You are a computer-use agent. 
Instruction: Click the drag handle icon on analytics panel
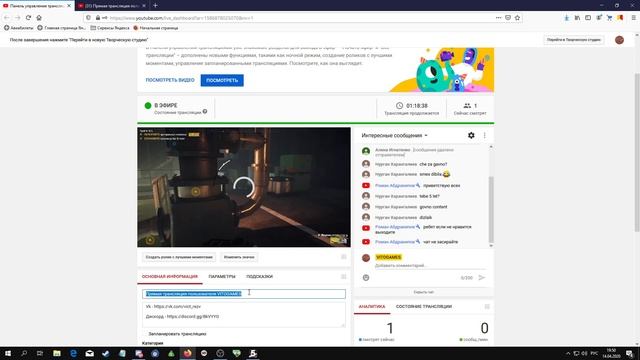tap(487, 307)
